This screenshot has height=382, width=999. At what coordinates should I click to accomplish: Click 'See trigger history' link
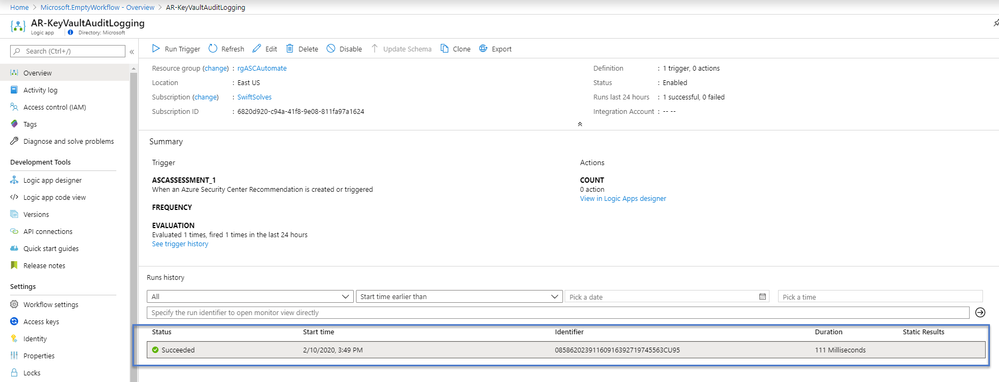[x=180, y=244]
